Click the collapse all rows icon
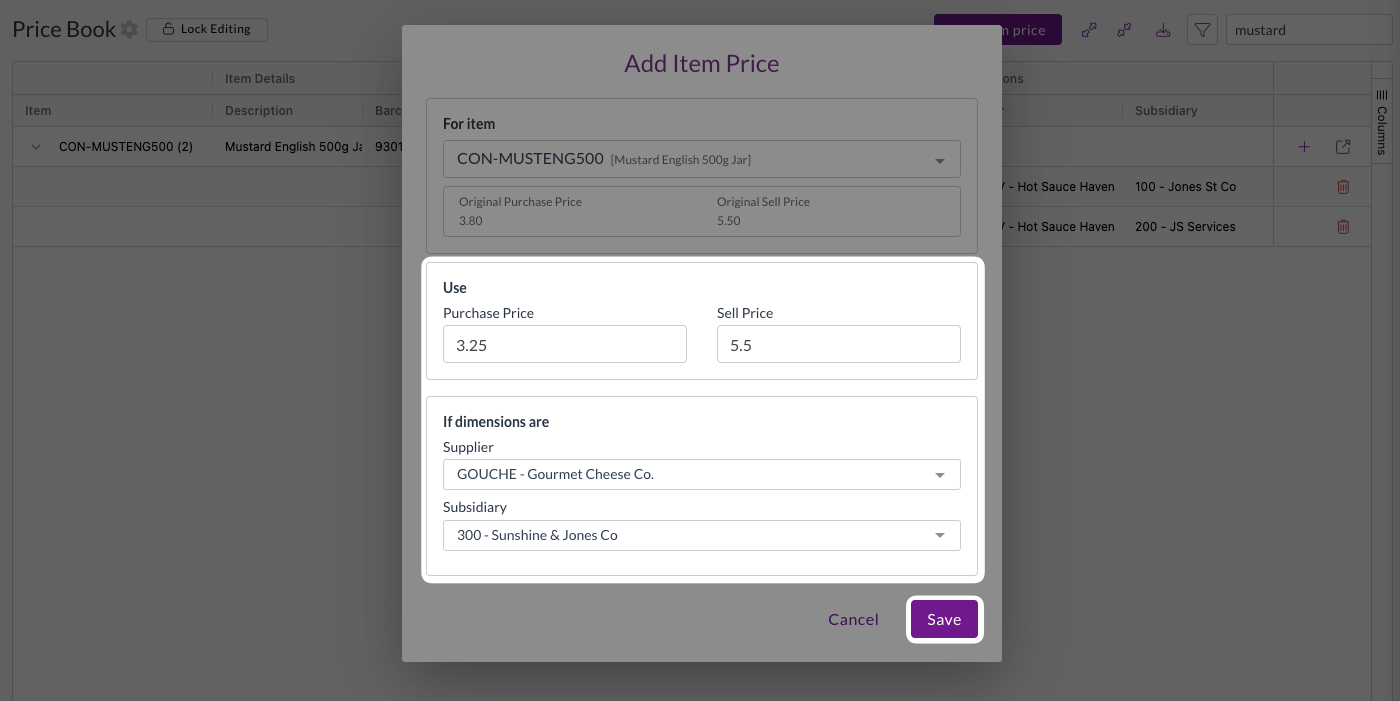The width and height of the screenshot is (1400, 701). point(1124,30)
